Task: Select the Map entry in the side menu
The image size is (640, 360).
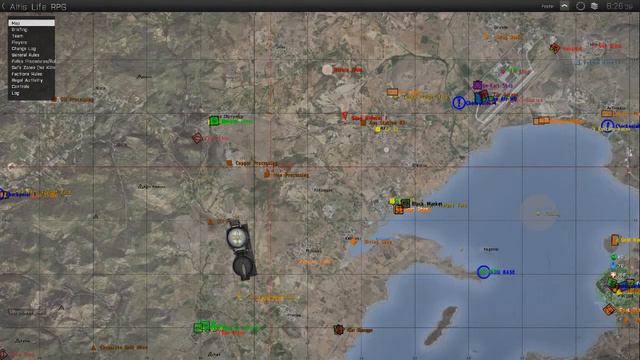Action: [x=31, y=23]
